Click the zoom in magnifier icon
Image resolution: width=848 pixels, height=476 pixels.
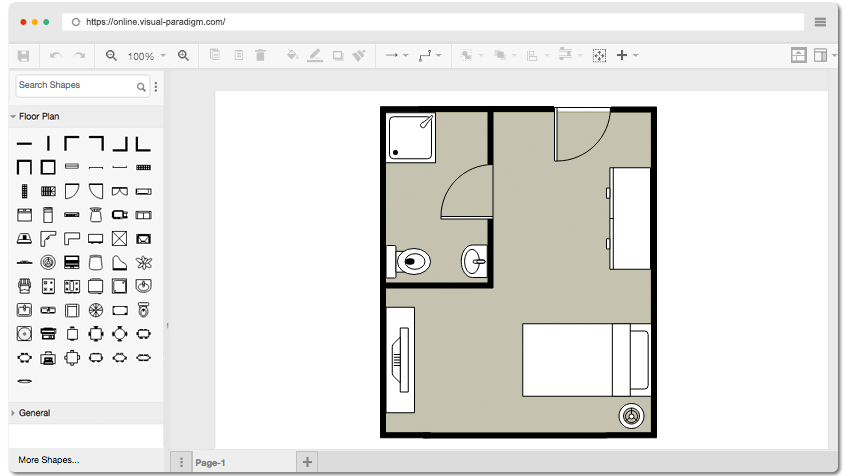pos(183,55)
